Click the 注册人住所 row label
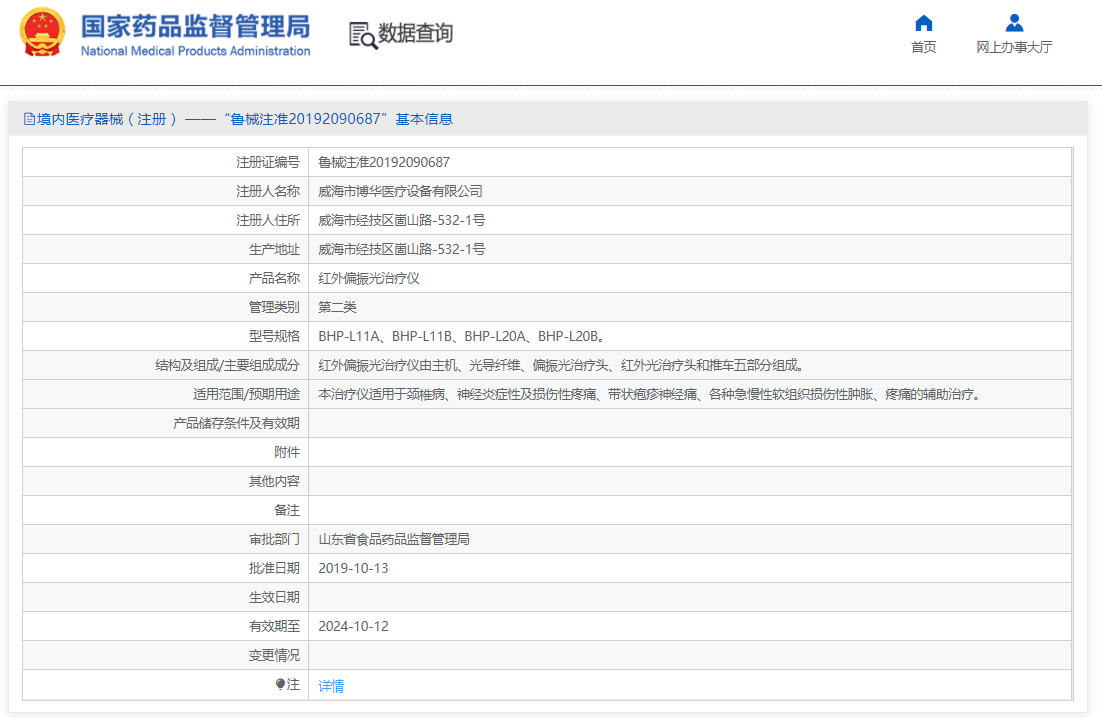1102x718 pixels. point(268,220)
